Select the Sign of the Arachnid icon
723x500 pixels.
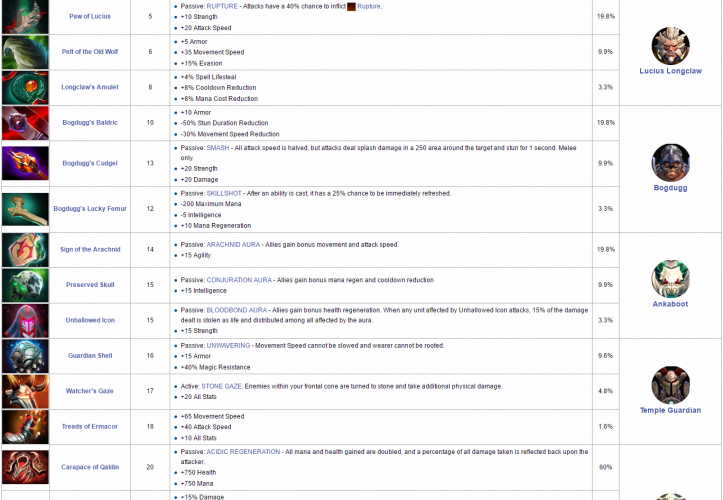(23, 250)
